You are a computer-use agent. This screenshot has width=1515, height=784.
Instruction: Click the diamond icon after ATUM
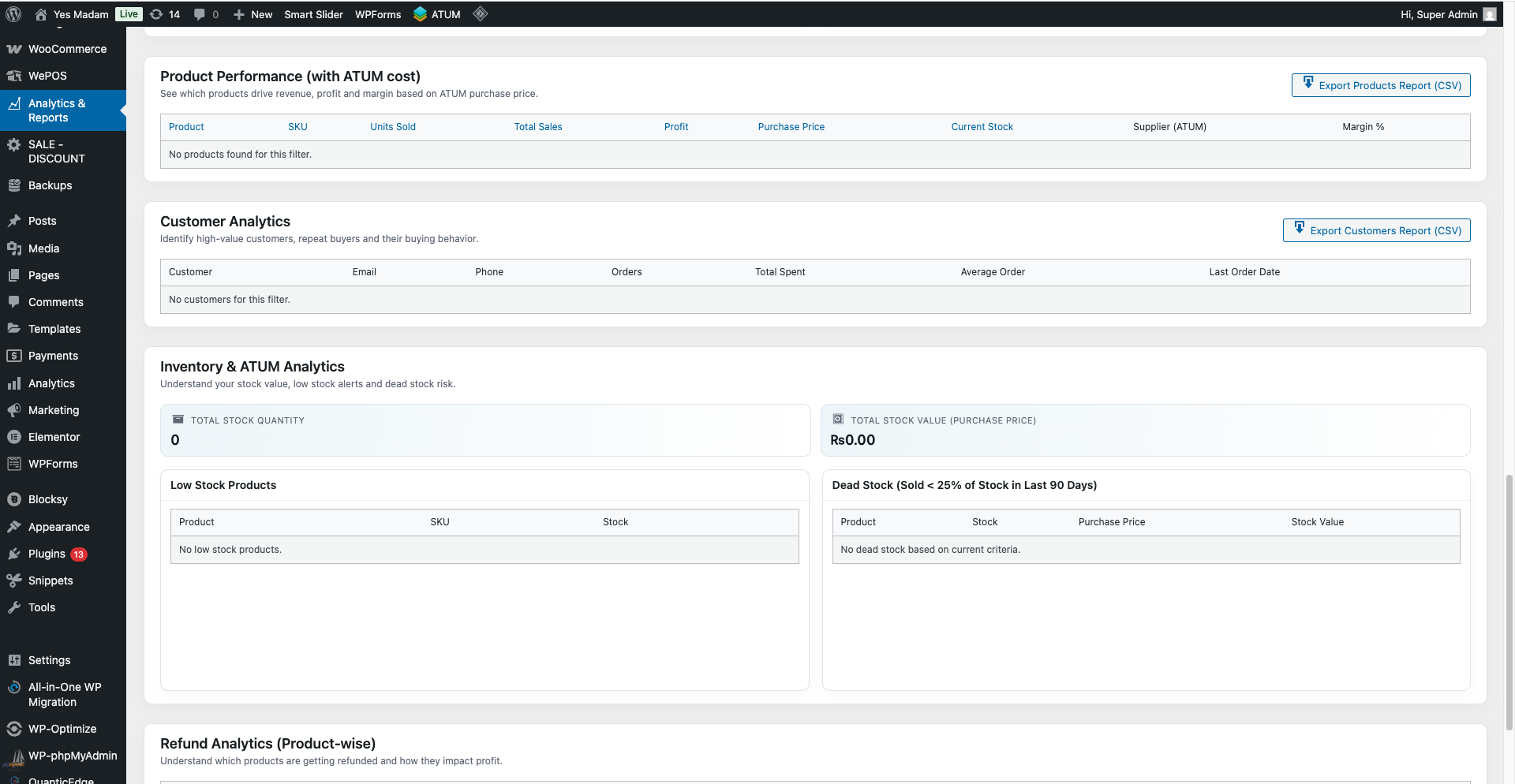[480, 14]
